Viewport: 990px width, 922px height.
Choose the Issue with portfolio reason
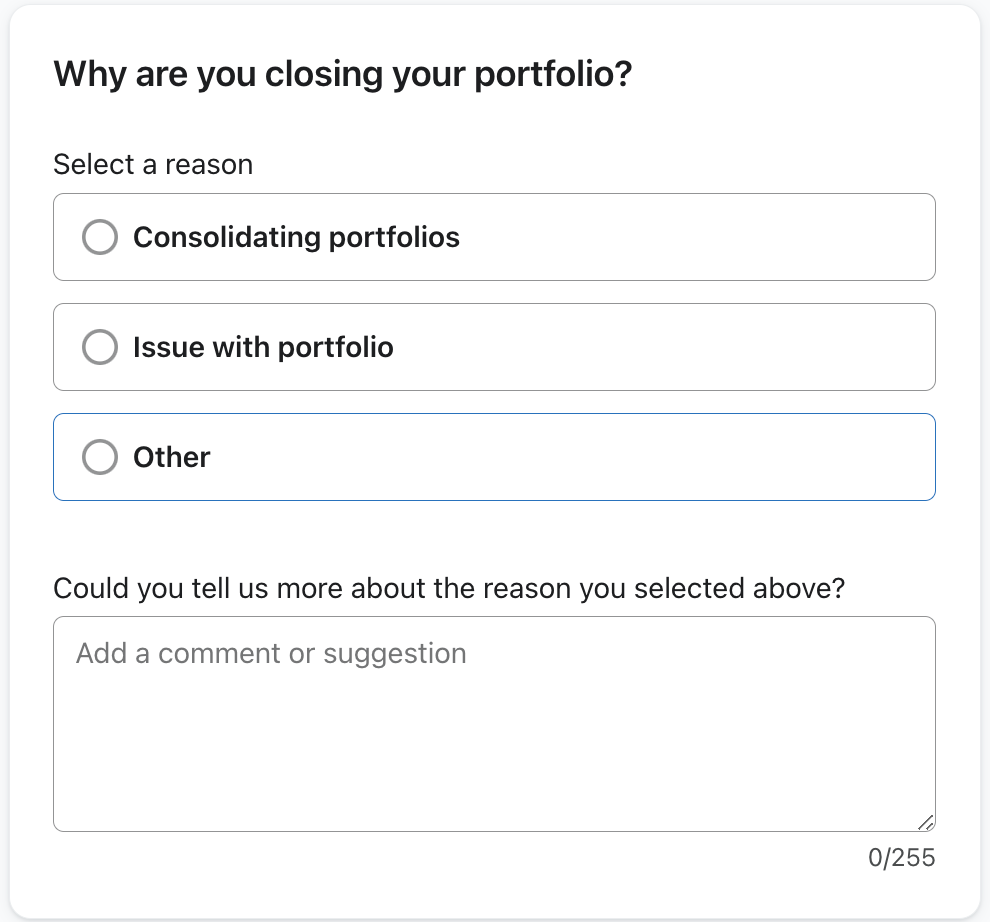pyautogui.click(x=264, y=347)
